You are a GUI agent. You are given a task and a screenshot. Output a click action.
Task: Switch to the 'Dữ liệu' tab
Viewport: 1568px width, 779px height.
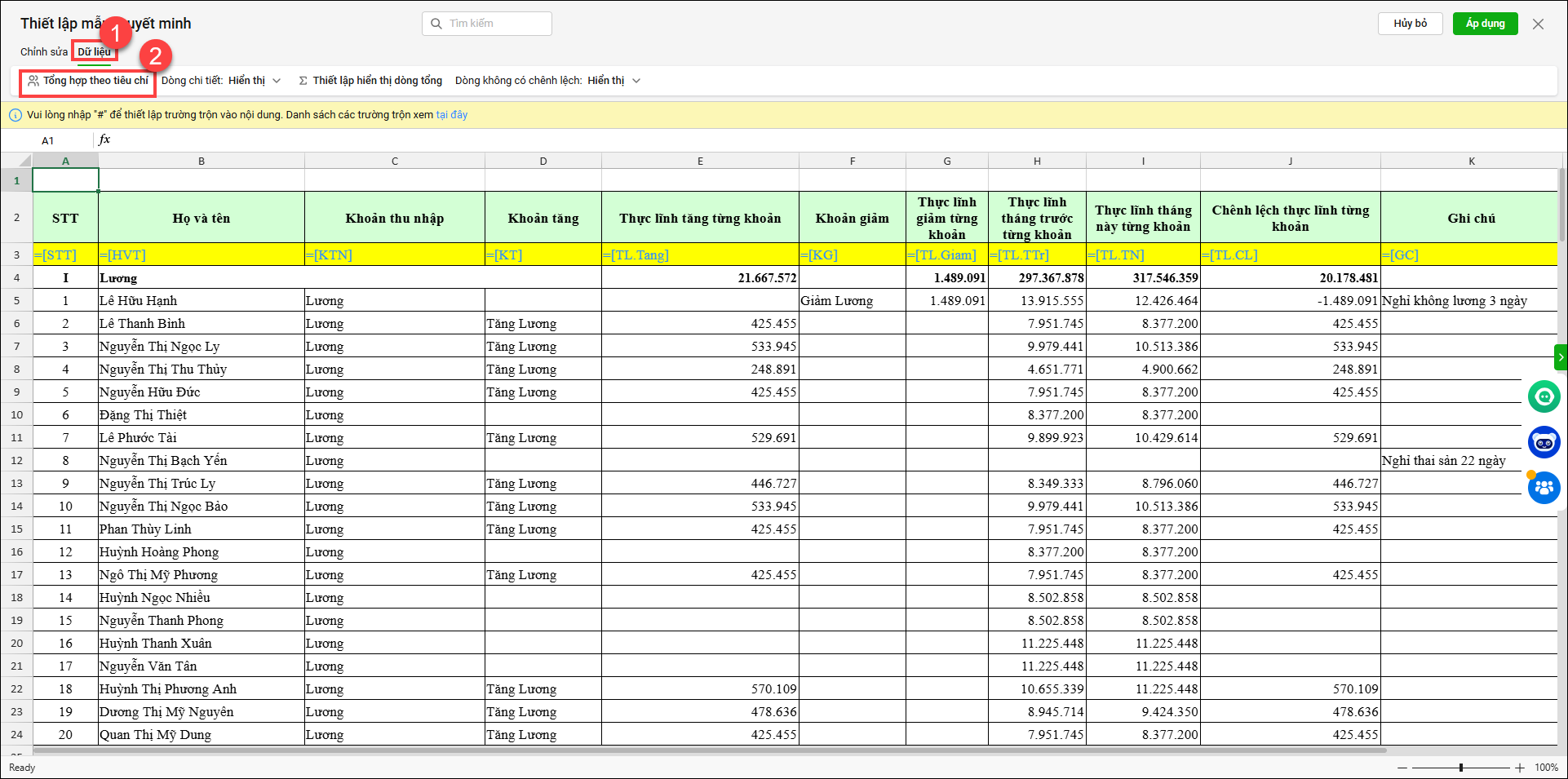[x=95, y=51]
